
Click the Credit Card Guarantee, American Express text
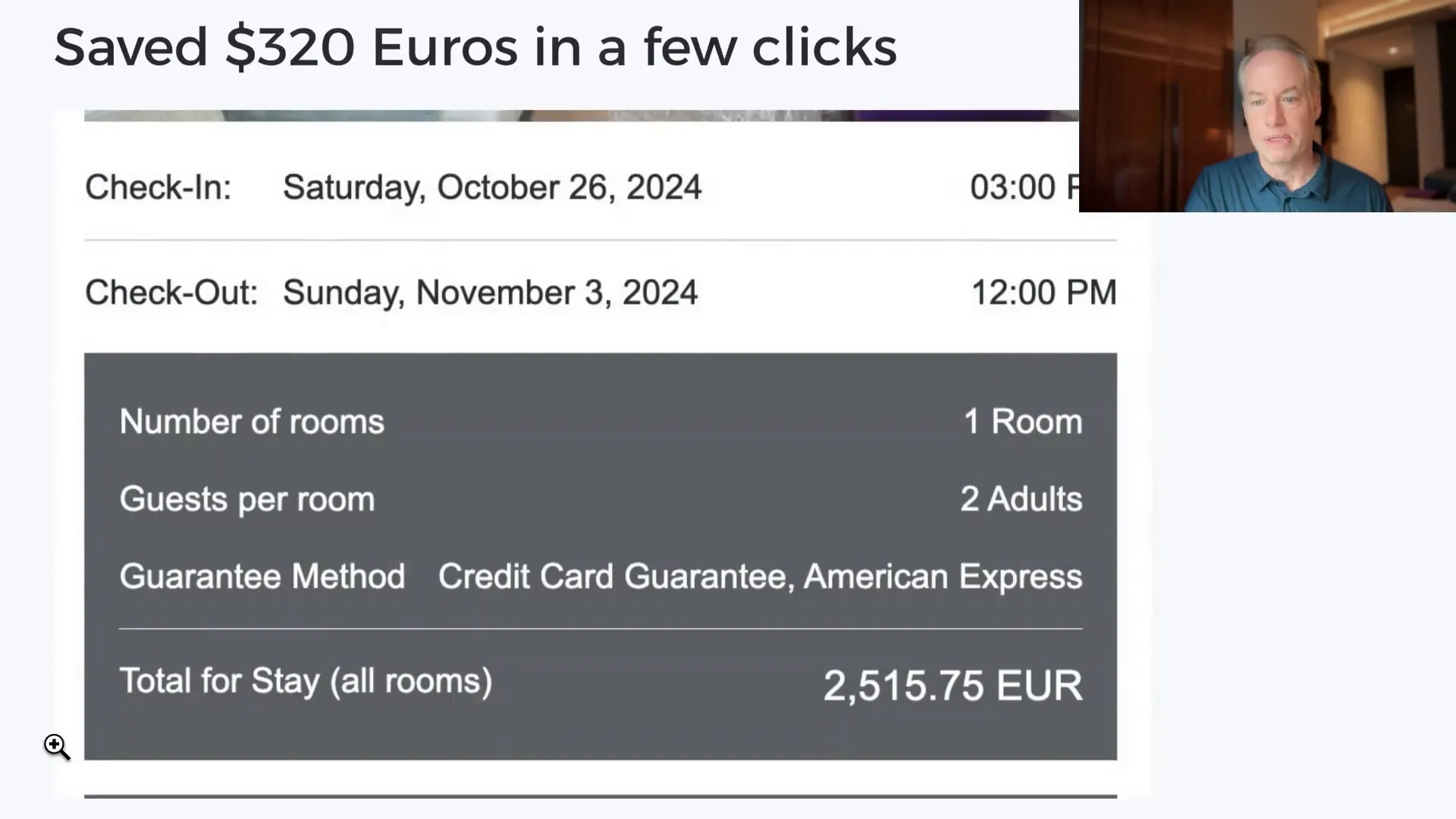tap(760, 576)
